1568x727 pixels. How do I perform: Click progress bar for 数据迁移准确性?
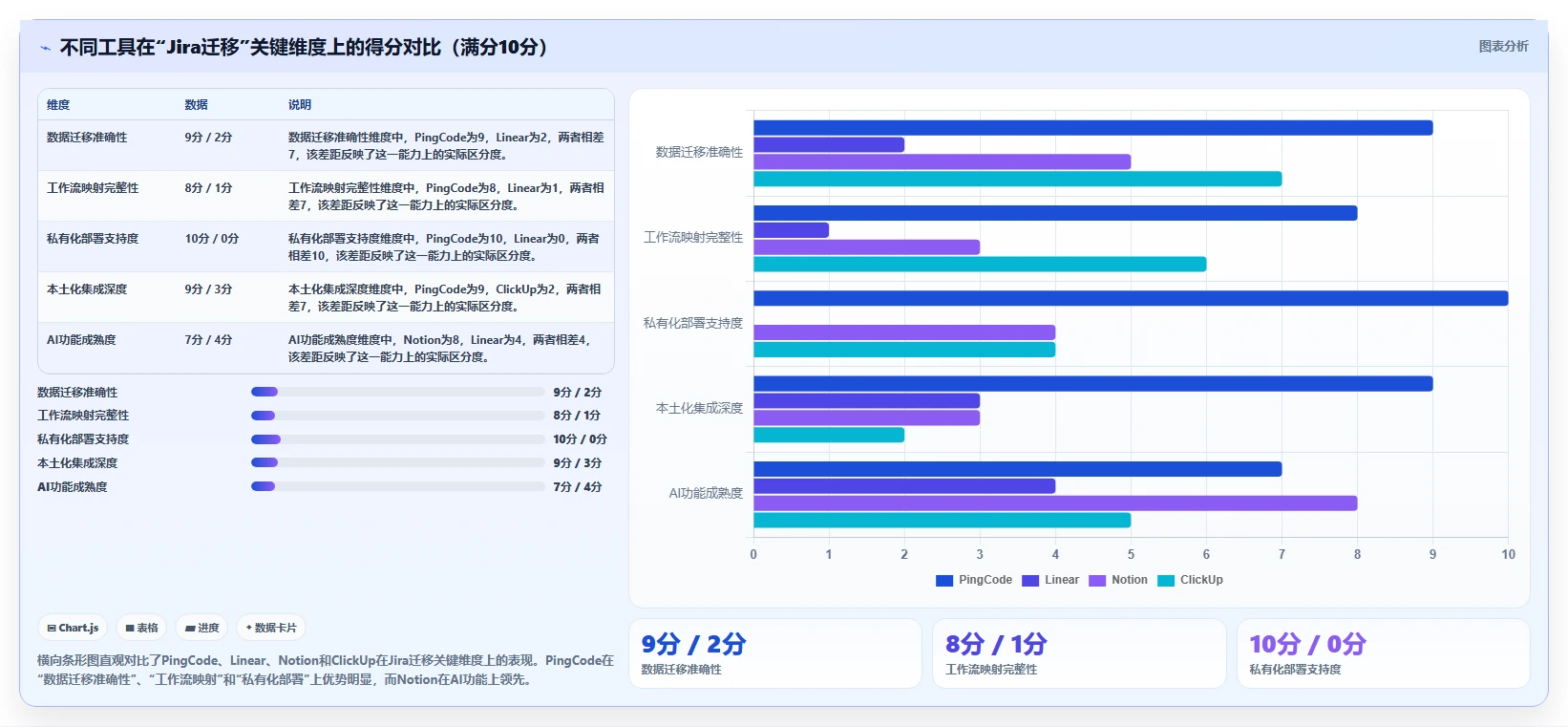[397, 392]
